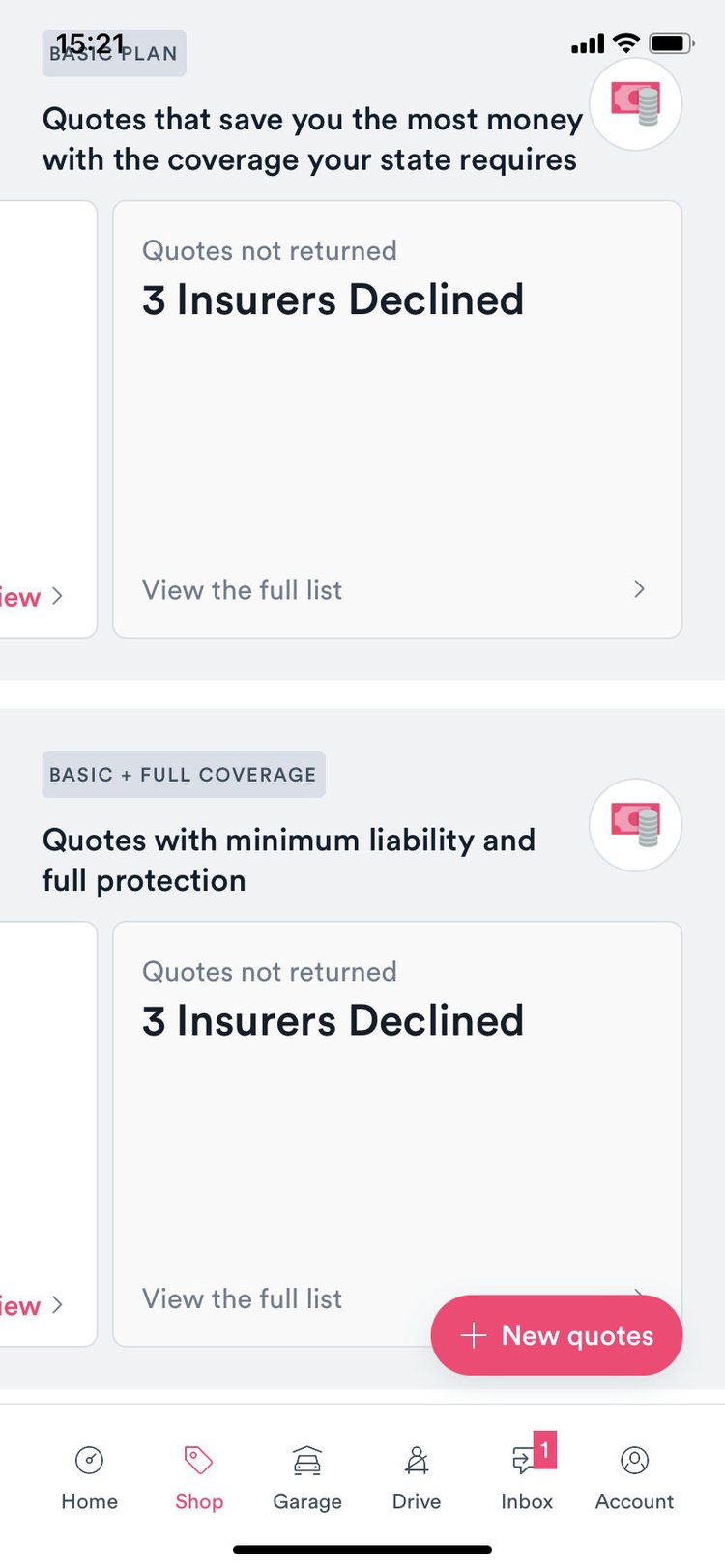Tap the New quotes button
The image size is (725, 1568).
point(556,1335)
